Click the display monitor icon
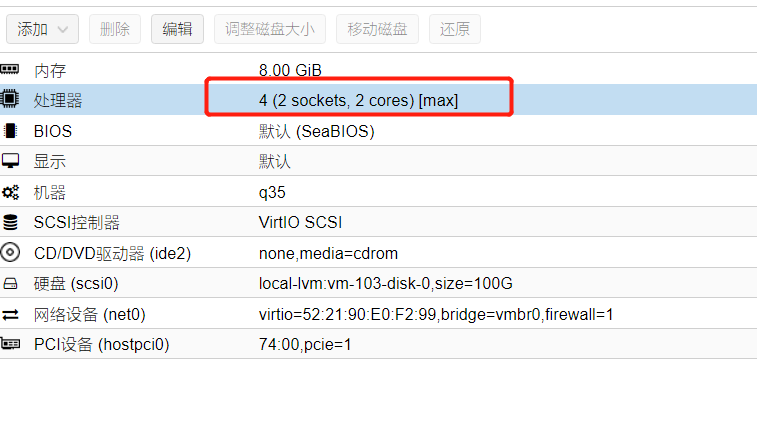The height and width of the screenshot is (440, 757). click(x=11, y=161)
